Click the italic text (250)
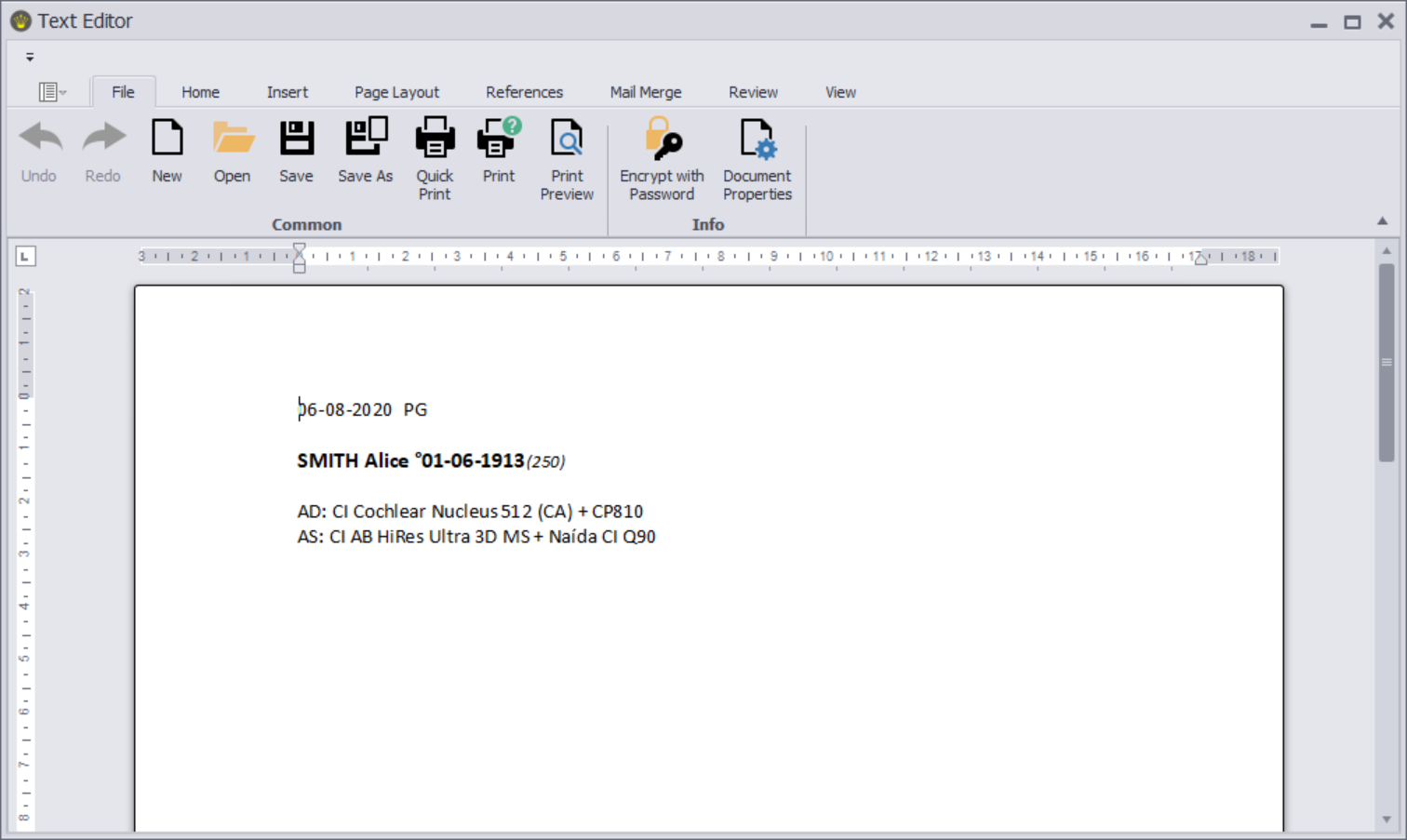This screenshot has width=1407, height=840. [545, 461]
